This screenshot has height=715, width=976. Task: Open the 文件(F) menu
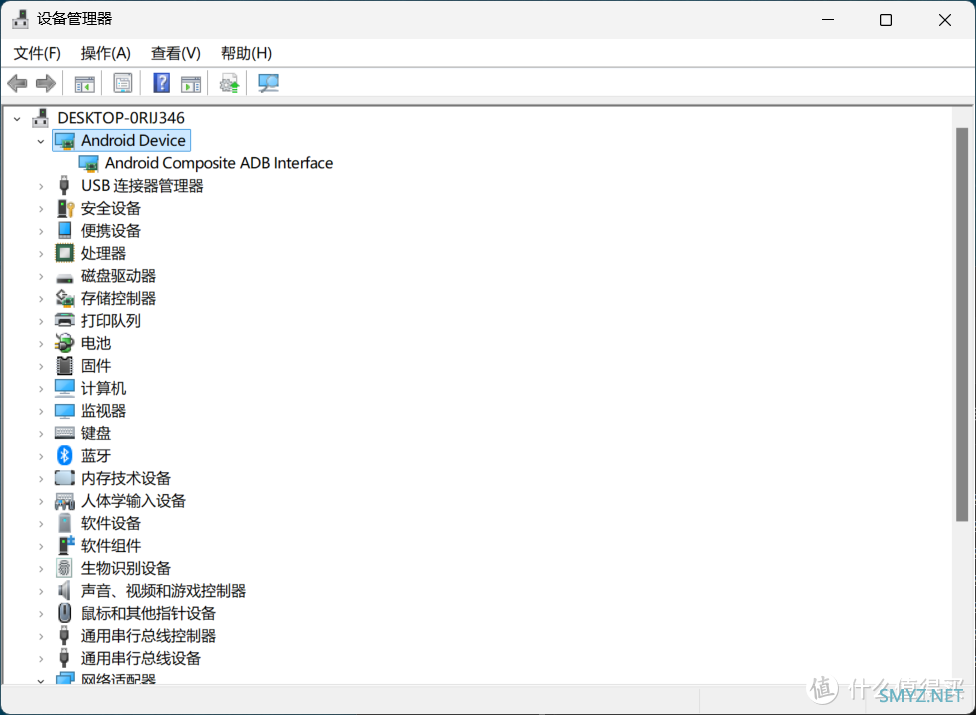pos(37,54)
